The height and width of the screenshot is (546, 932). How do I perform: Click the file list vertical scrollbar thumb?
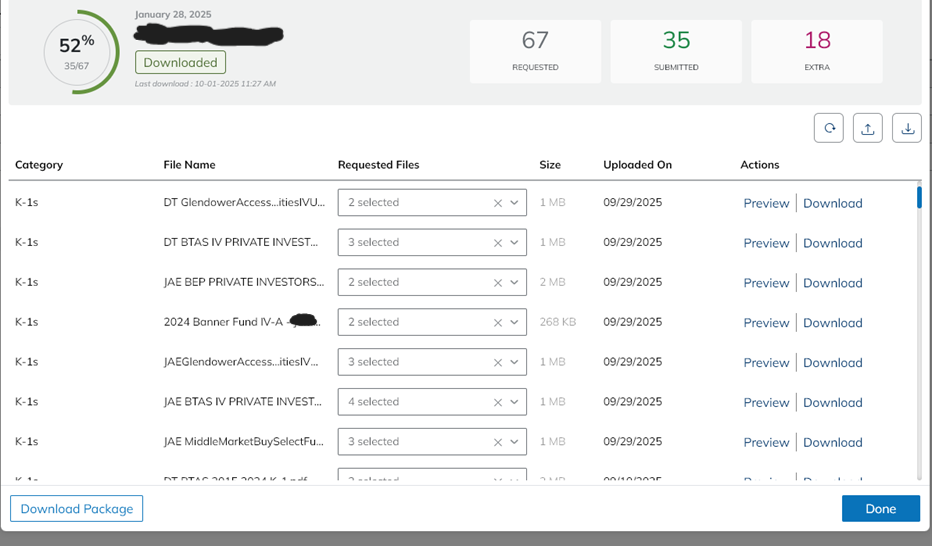pyautogui.click(x=919, y=197)
